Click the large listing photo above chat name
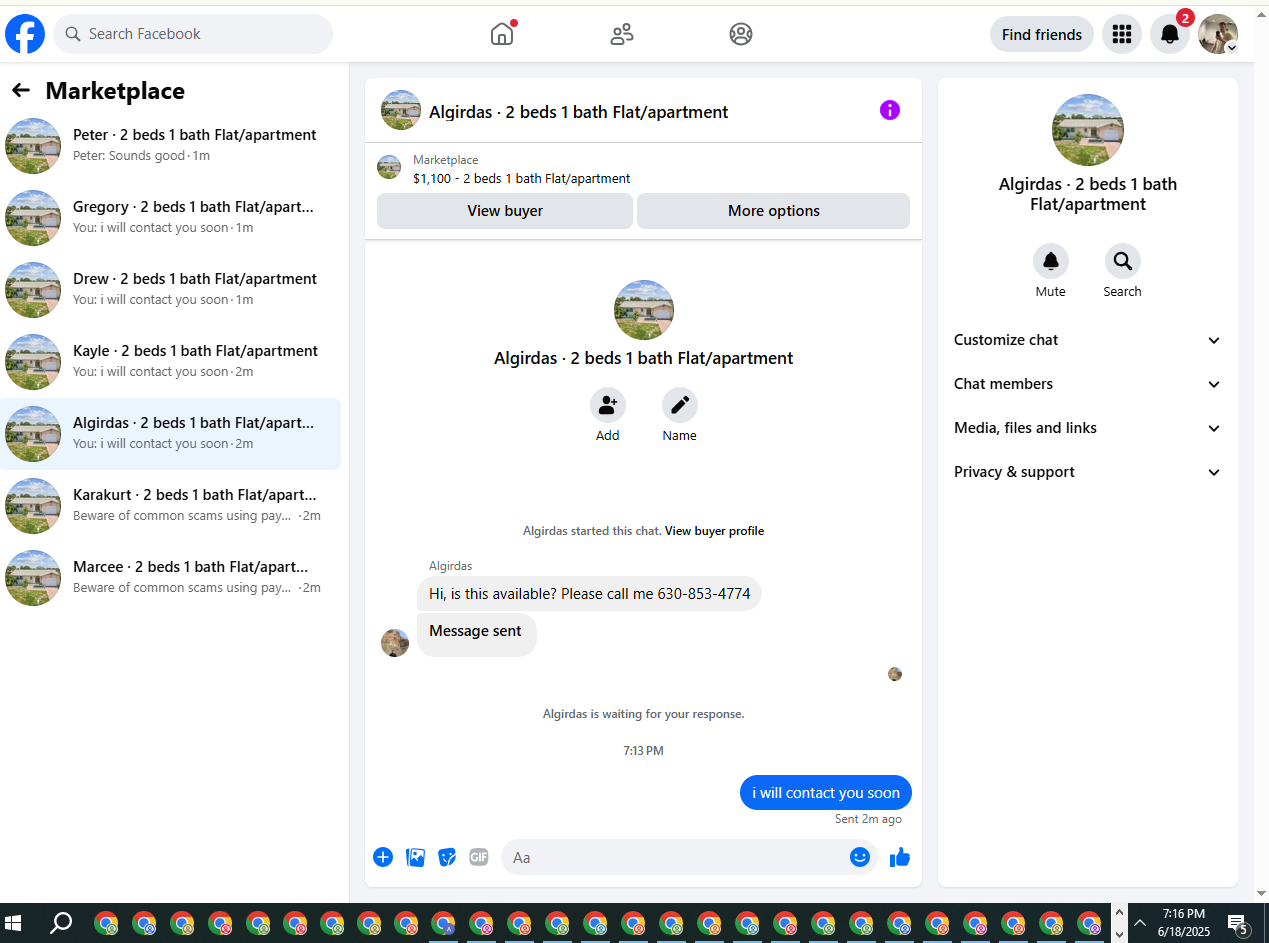This screenshot has height=943, width=1269. 644,310
